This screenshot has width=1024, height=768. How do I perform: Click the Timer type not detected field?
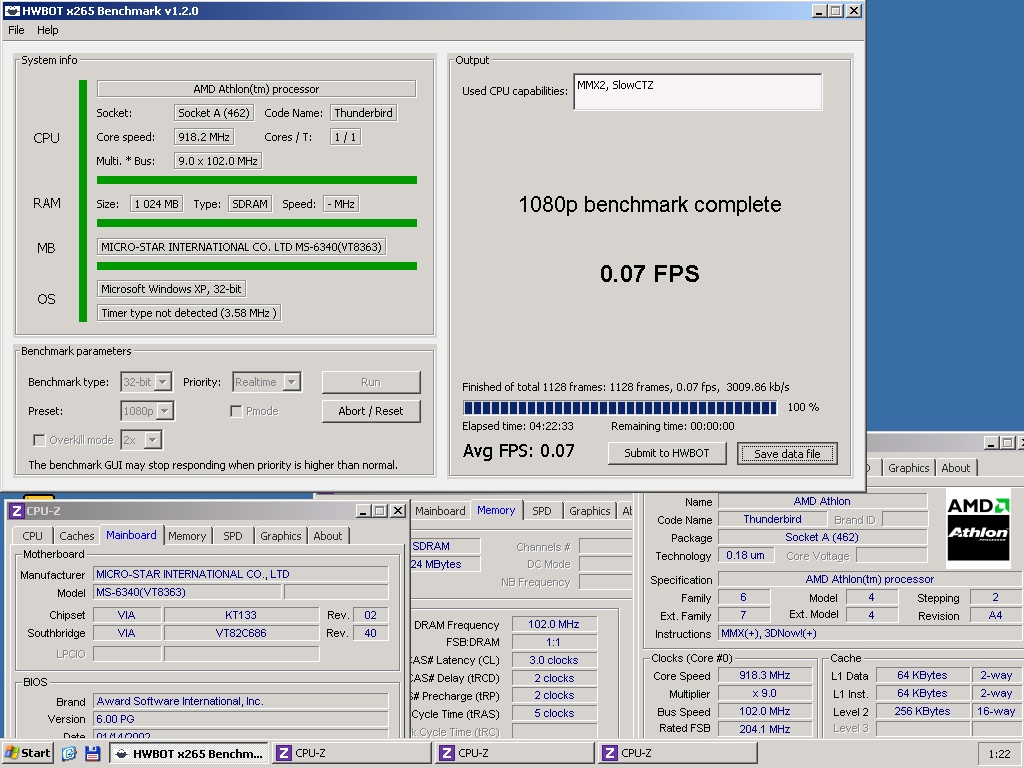point(189,313)
